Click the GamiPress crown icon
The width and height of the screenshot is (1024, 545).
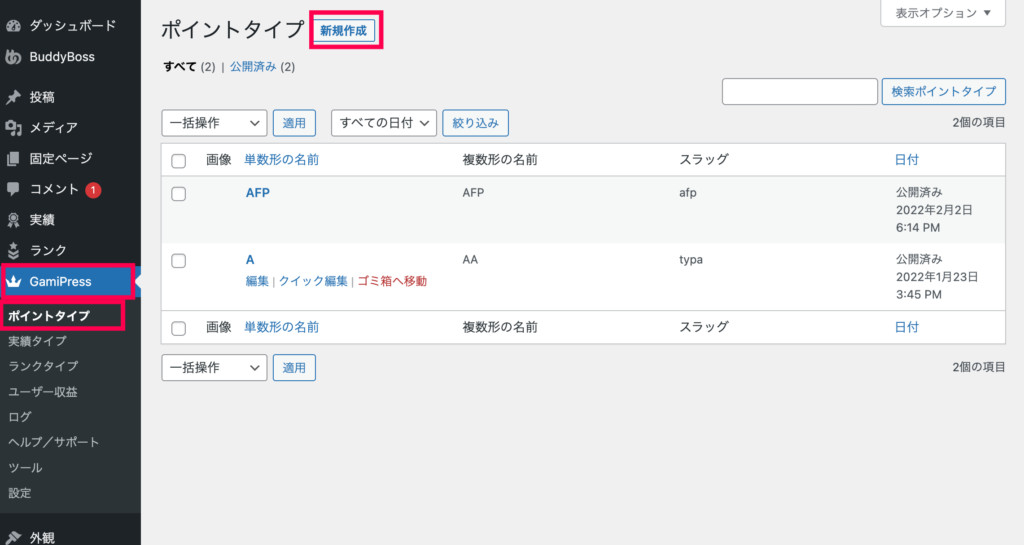14,281
